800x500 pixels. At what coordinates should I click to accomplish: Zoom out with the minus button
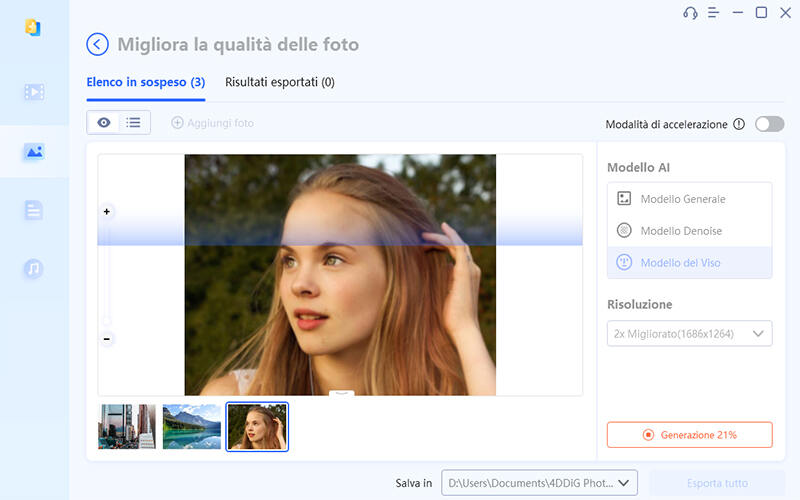(x=107, y=339)
